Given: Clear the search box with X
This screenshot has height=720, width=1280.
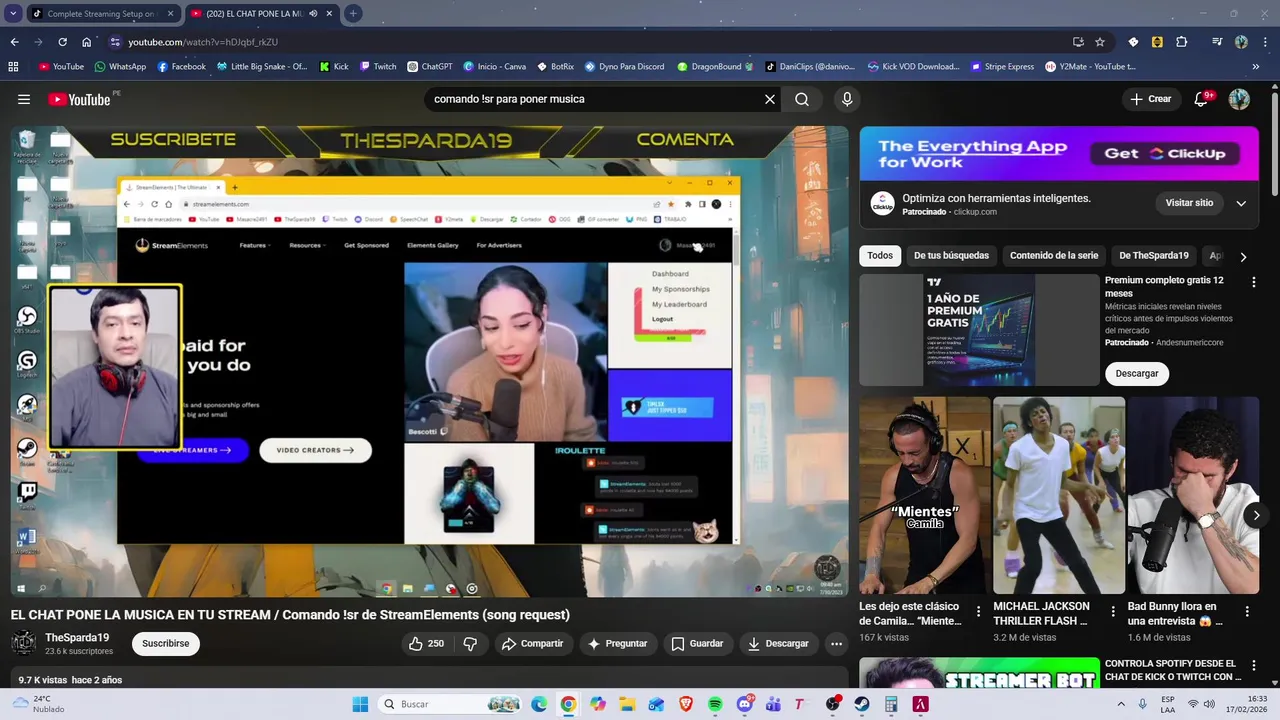Looking at the screenshot, I should coord(770,99).
